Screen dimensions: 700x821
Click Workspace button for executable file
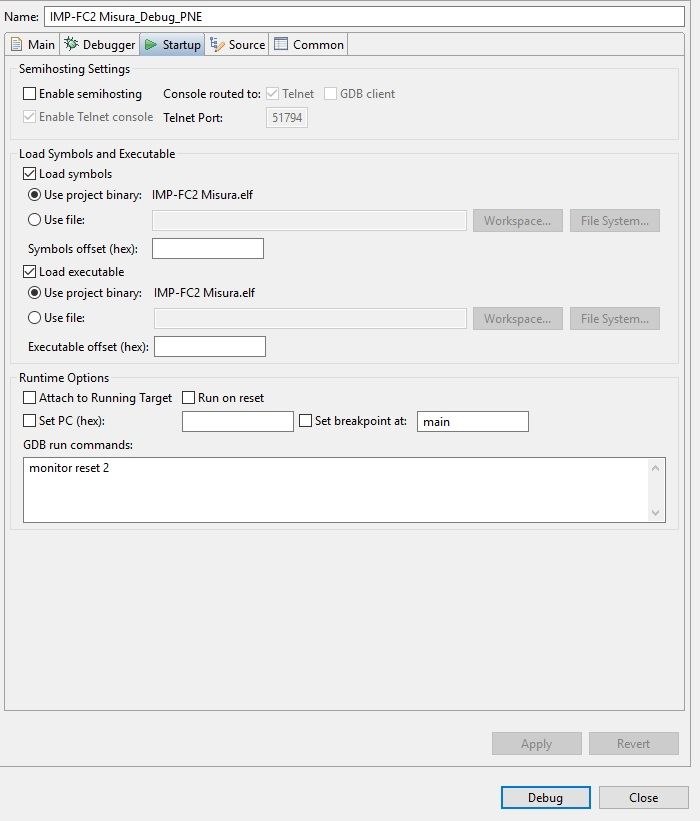pyautogui.click(x=518, y=318)
